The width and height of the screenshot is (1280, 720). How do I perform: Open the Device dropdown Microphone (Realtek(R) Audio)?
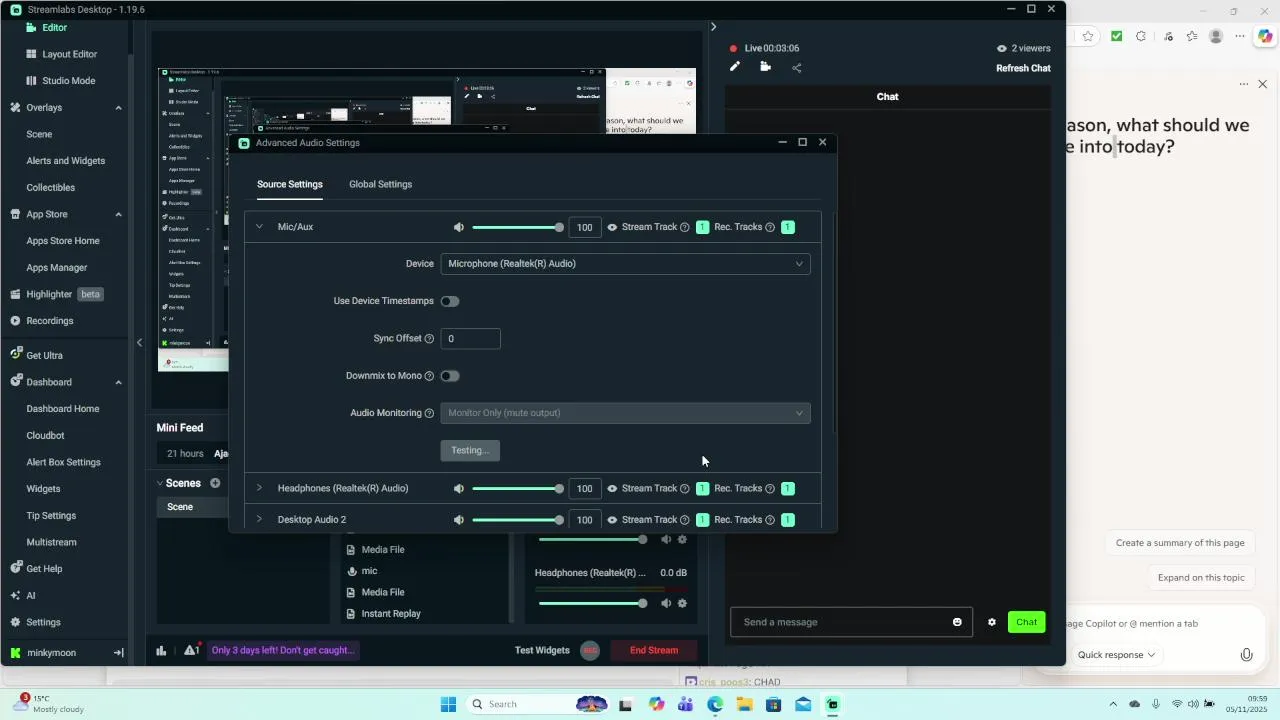[x=625, y=264]
